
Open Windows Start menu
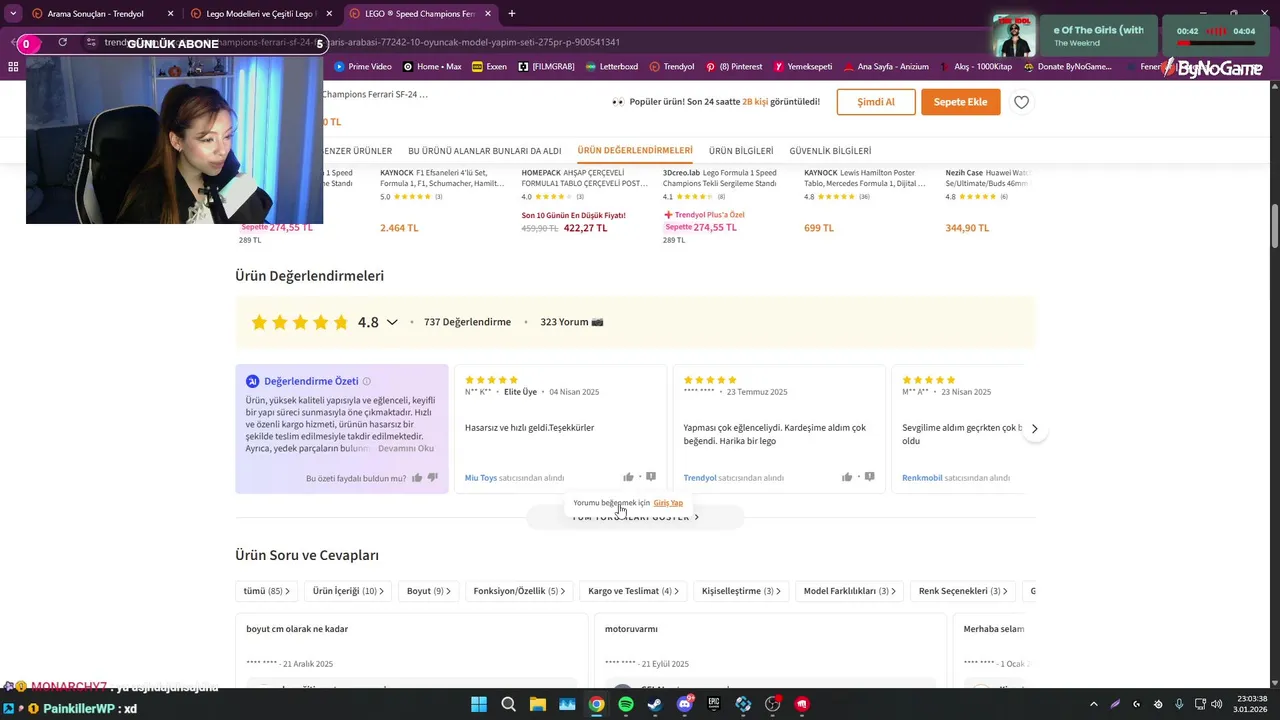[479, 704]
